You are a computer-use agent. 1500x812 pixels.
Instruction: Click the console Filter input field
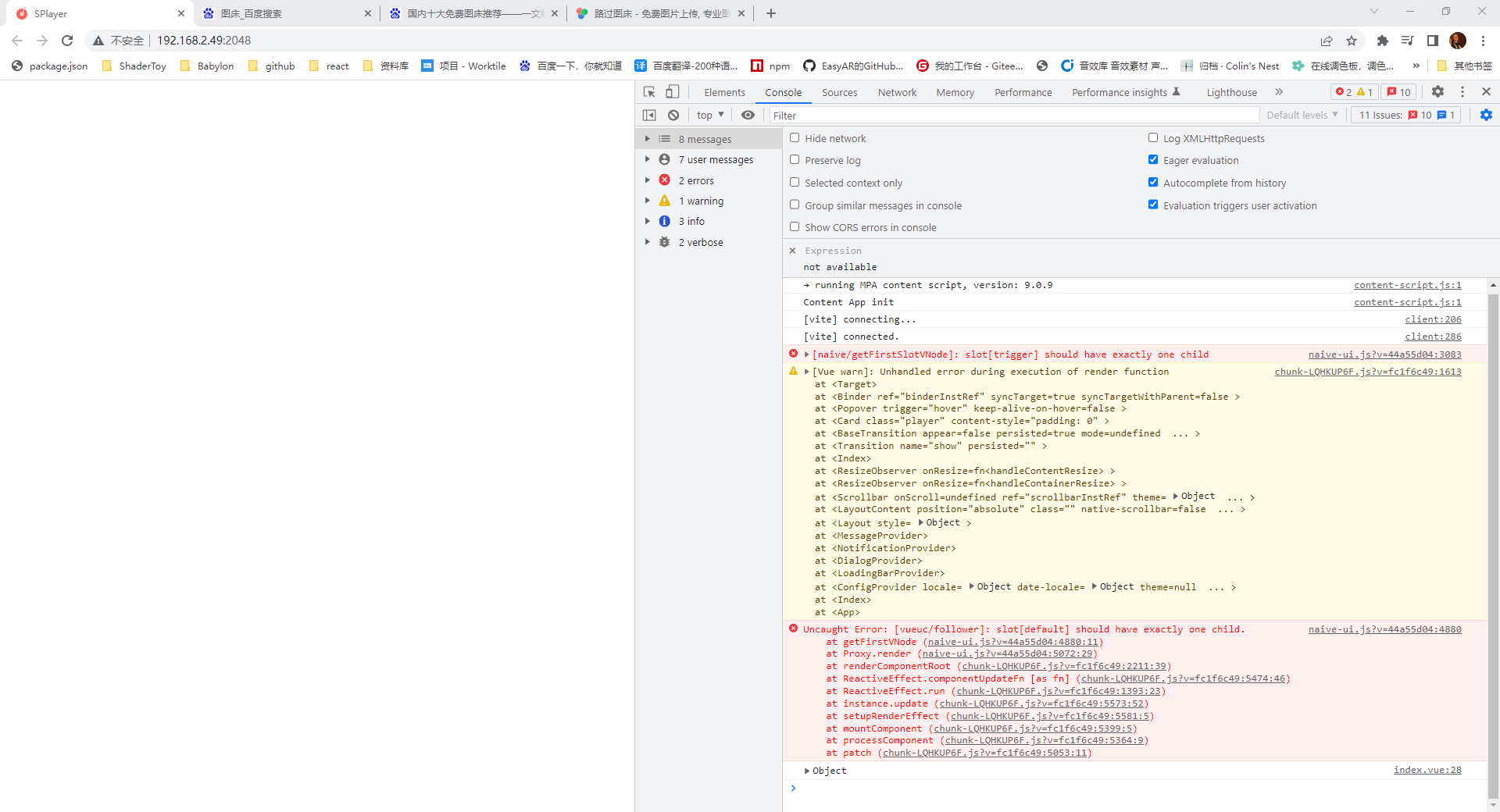click(1014, 116)
